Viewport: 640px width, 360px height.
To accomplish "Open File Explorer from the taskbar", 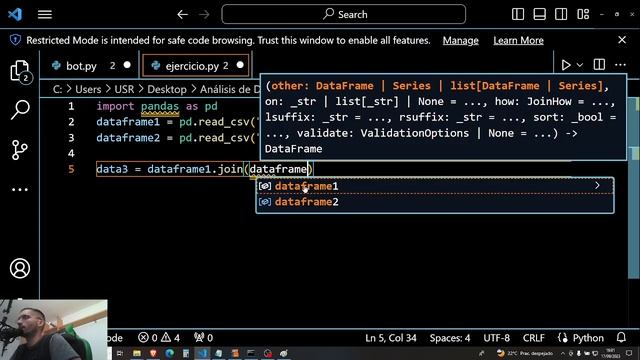I will [137, 353].
